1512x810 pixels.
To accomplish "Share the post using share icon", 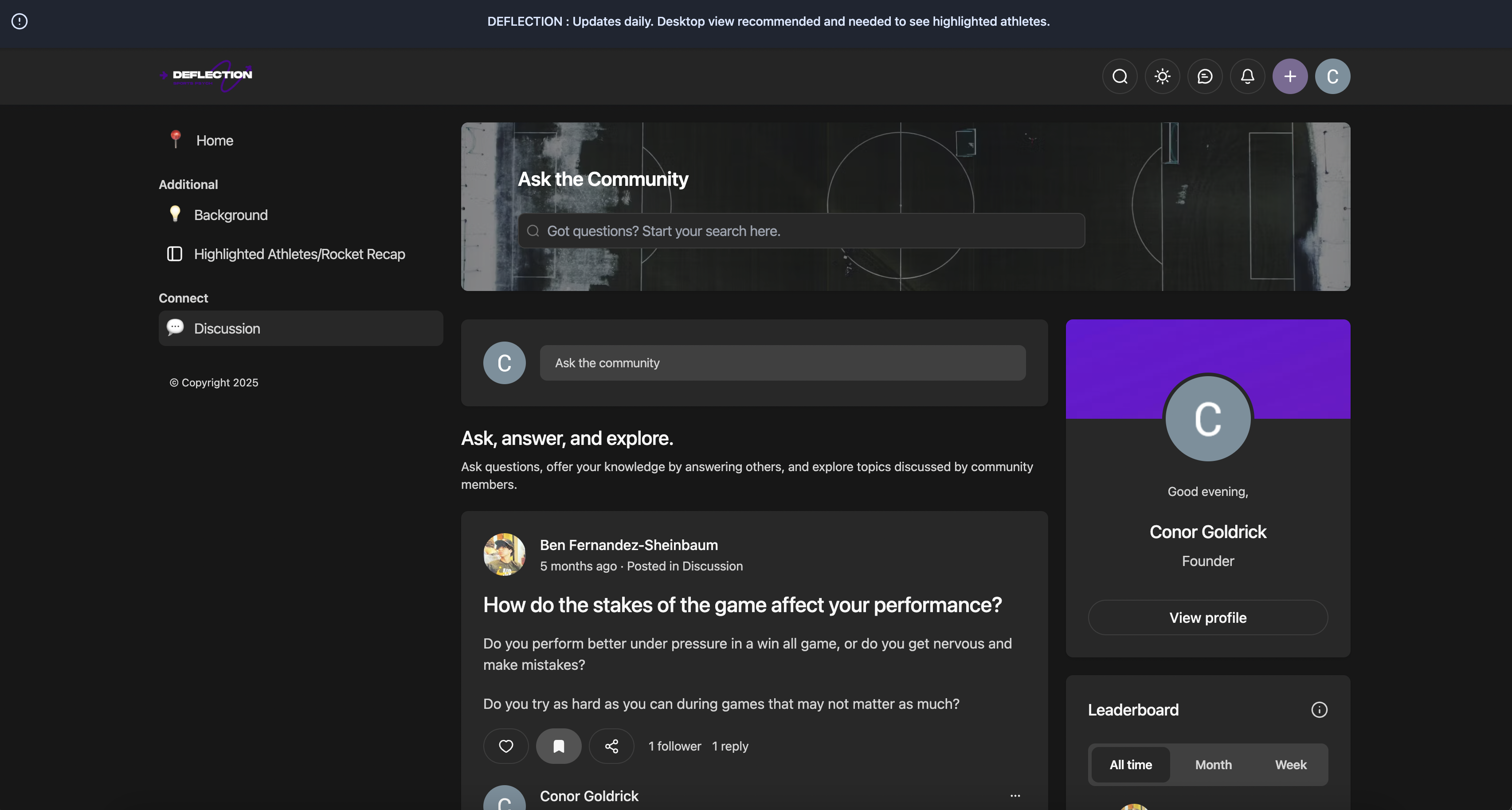I will coord(611,746).
